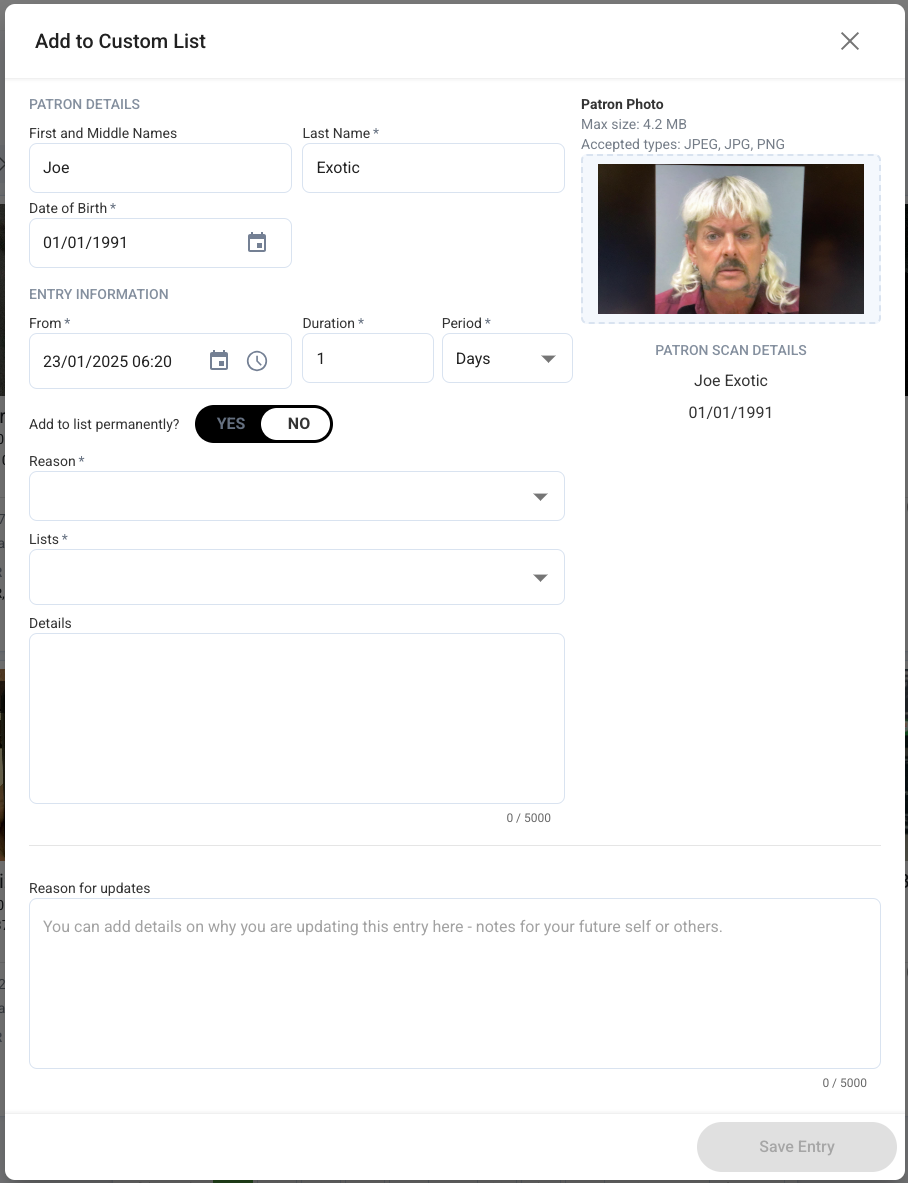Screen dimensions: 908x1183
Task: Click the Save Entry button
Action: pos(796,1146)
